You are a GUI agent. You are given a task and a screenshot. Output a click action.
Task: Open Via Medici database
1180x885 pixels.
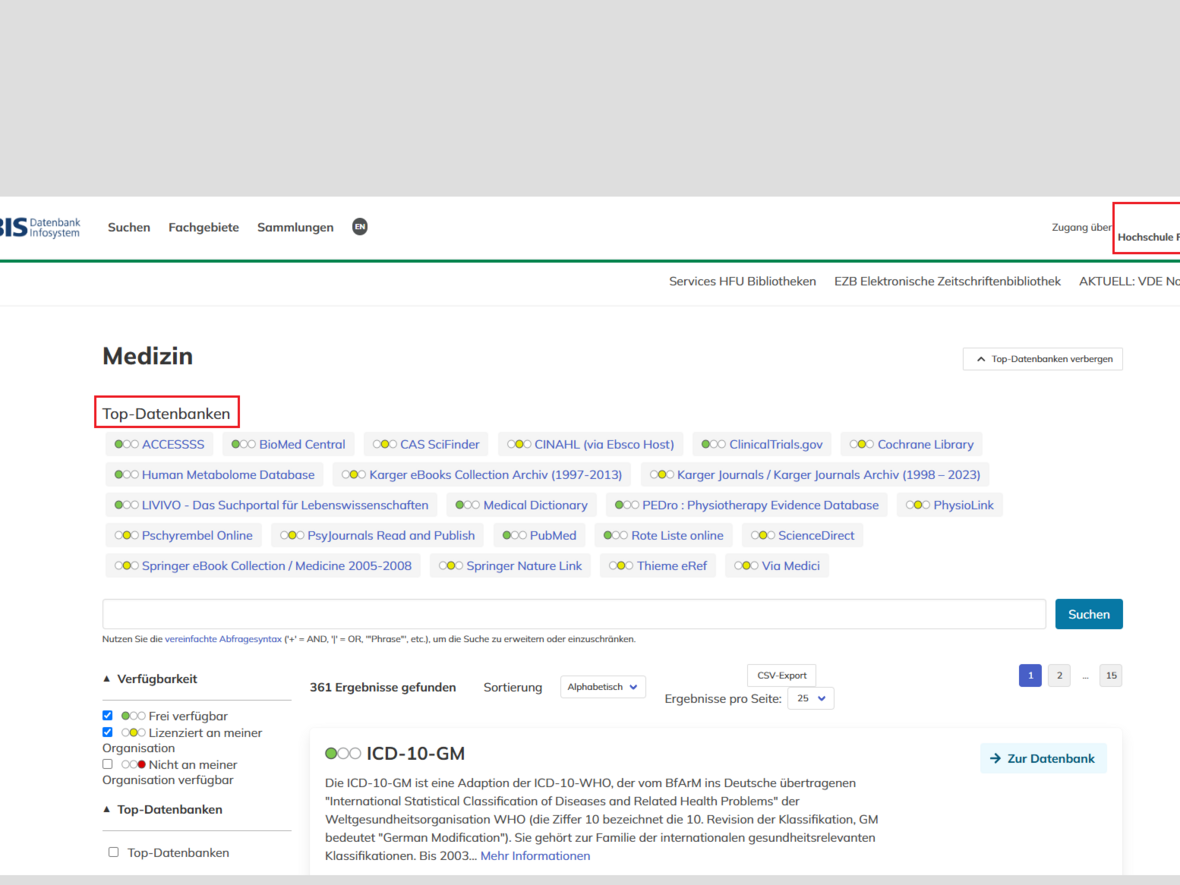(777, 566)
